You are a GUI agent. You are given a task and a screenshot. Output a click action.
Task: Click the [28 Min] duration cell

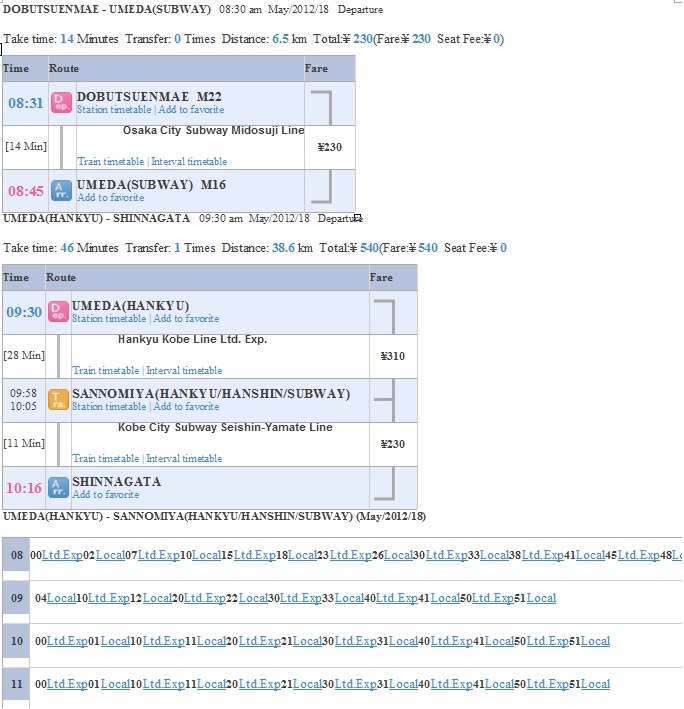24,355
